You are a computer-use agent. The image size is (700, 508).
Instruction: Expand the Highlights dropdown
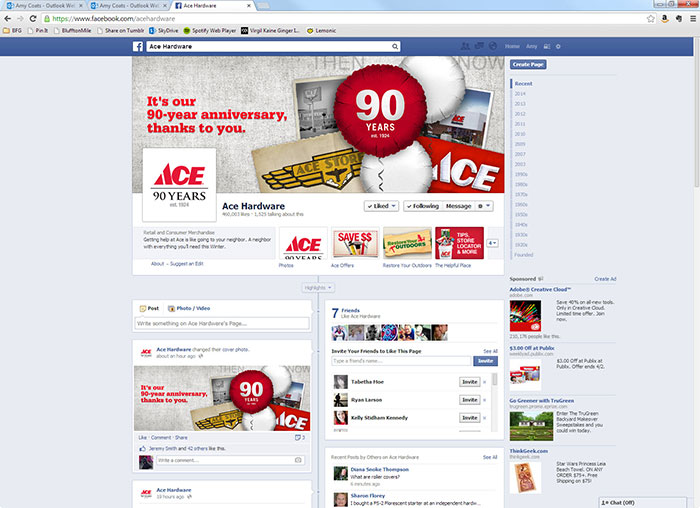[318, 288]
